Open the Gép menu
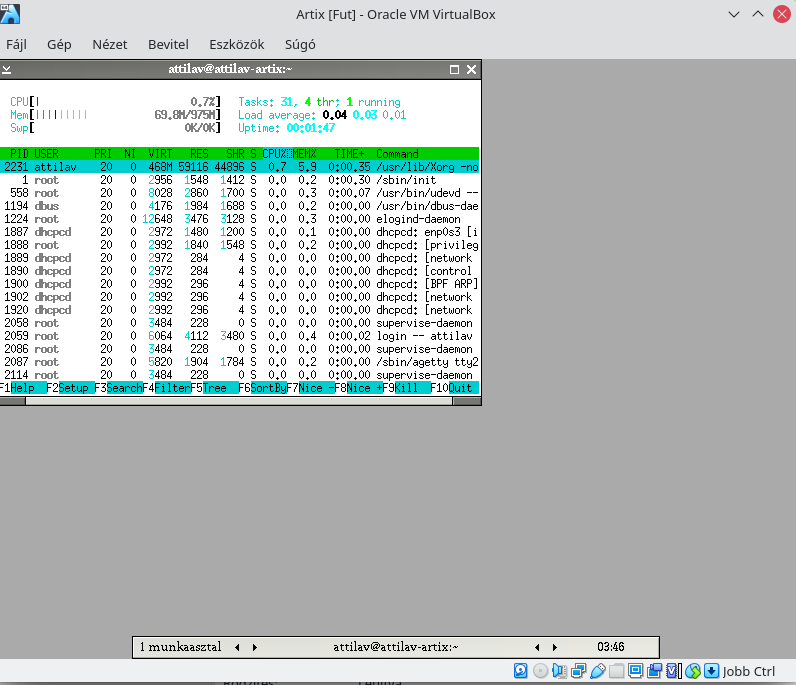This screenshot has width=796, height=685. point(59,45)
